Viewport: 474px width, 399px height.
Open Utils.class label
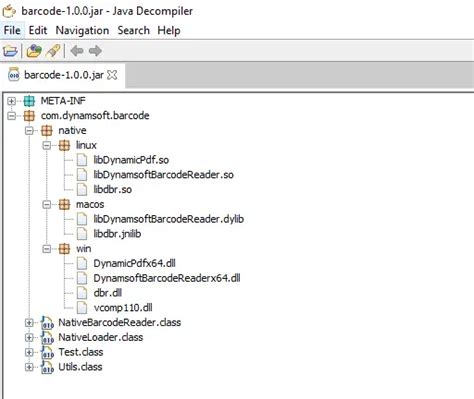80,367
